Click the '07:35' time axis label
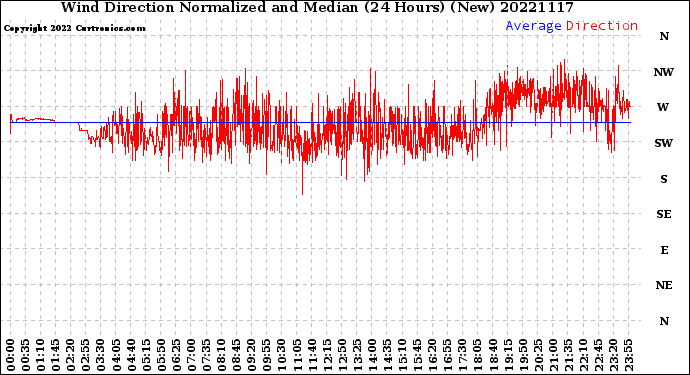This screenshot has height=375, width=690. click(206, 355)
